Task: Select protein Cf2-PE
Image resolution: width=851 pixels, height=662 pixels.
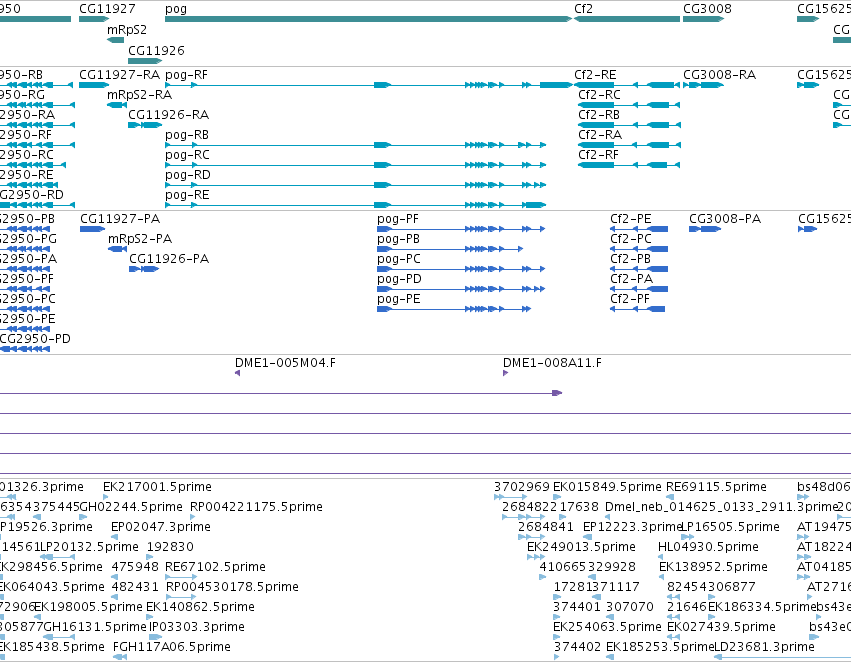Action: pos(639,229)
